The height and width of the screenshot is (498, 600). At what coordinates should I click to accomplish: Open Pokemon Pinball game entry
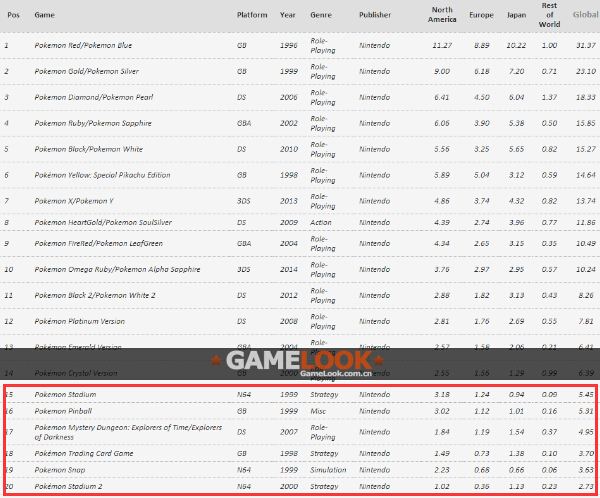click(63, 411)
